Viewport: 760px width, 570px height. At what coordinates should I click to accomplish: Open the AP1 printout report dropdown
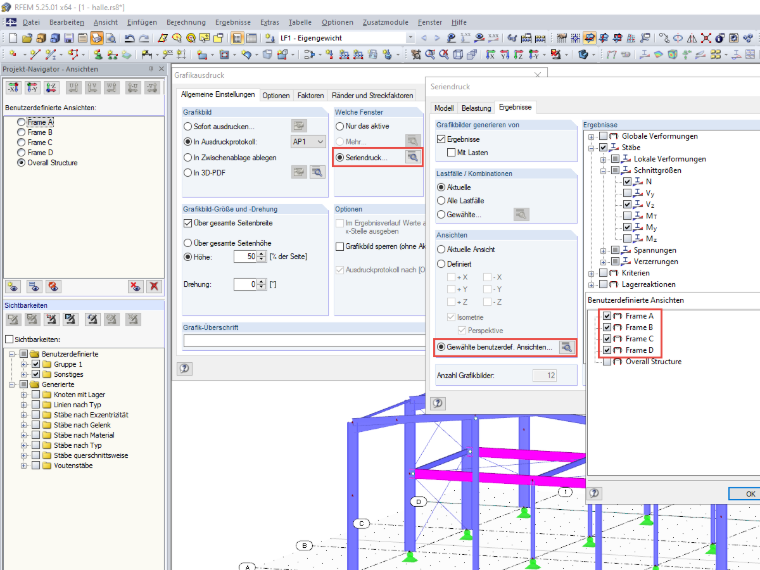click(x=320, y=142)
